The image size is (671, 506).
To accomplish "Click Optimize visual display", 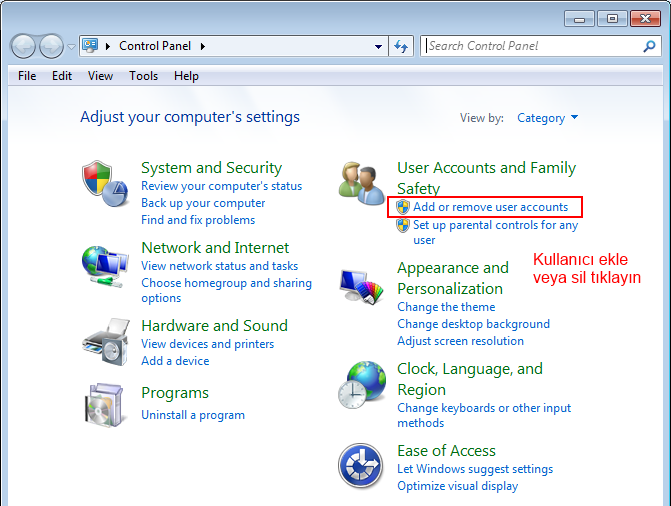I will pyautogui.click(x=457, y=486).
